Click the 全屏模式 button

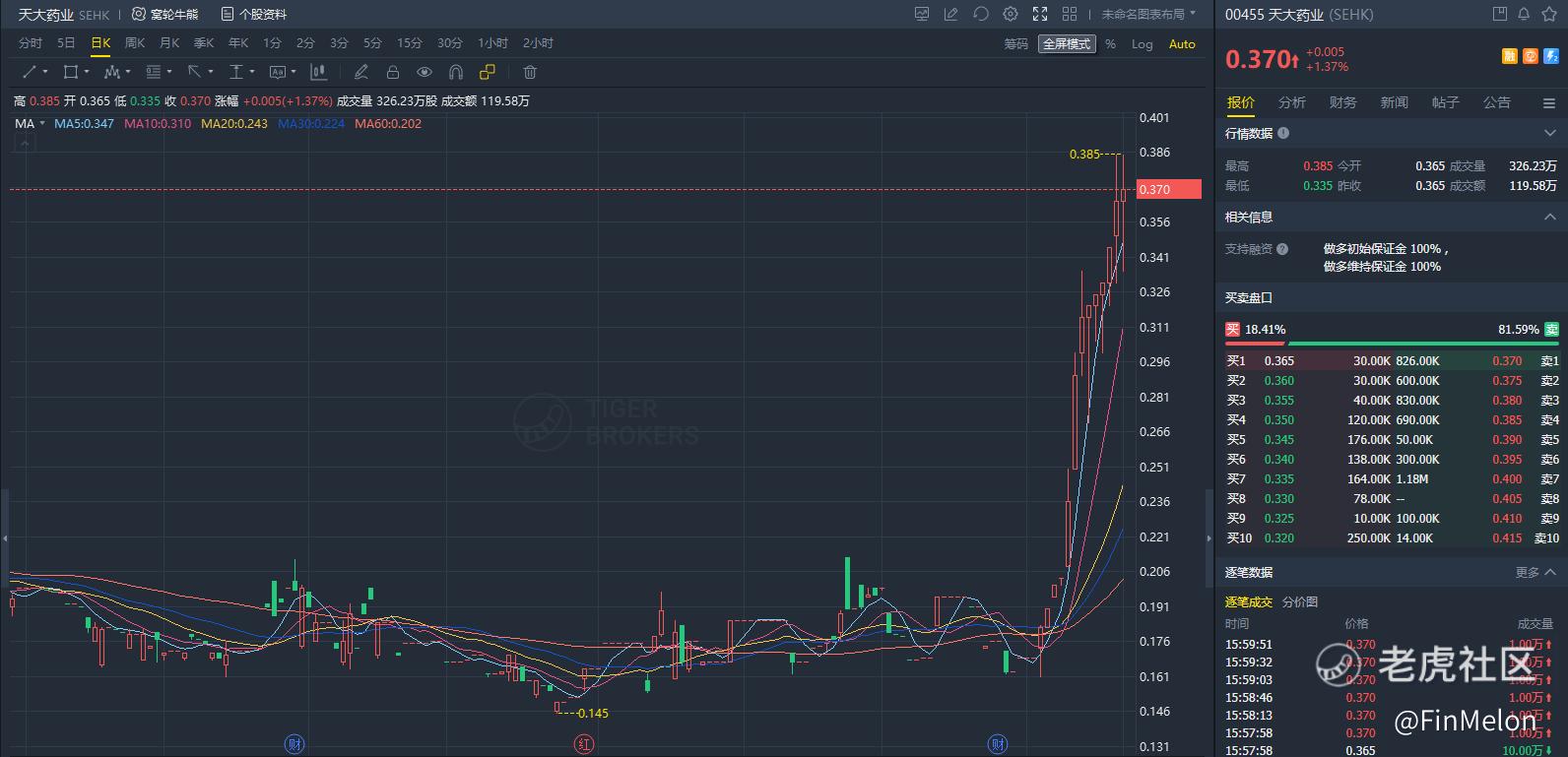coord(1067,44)
